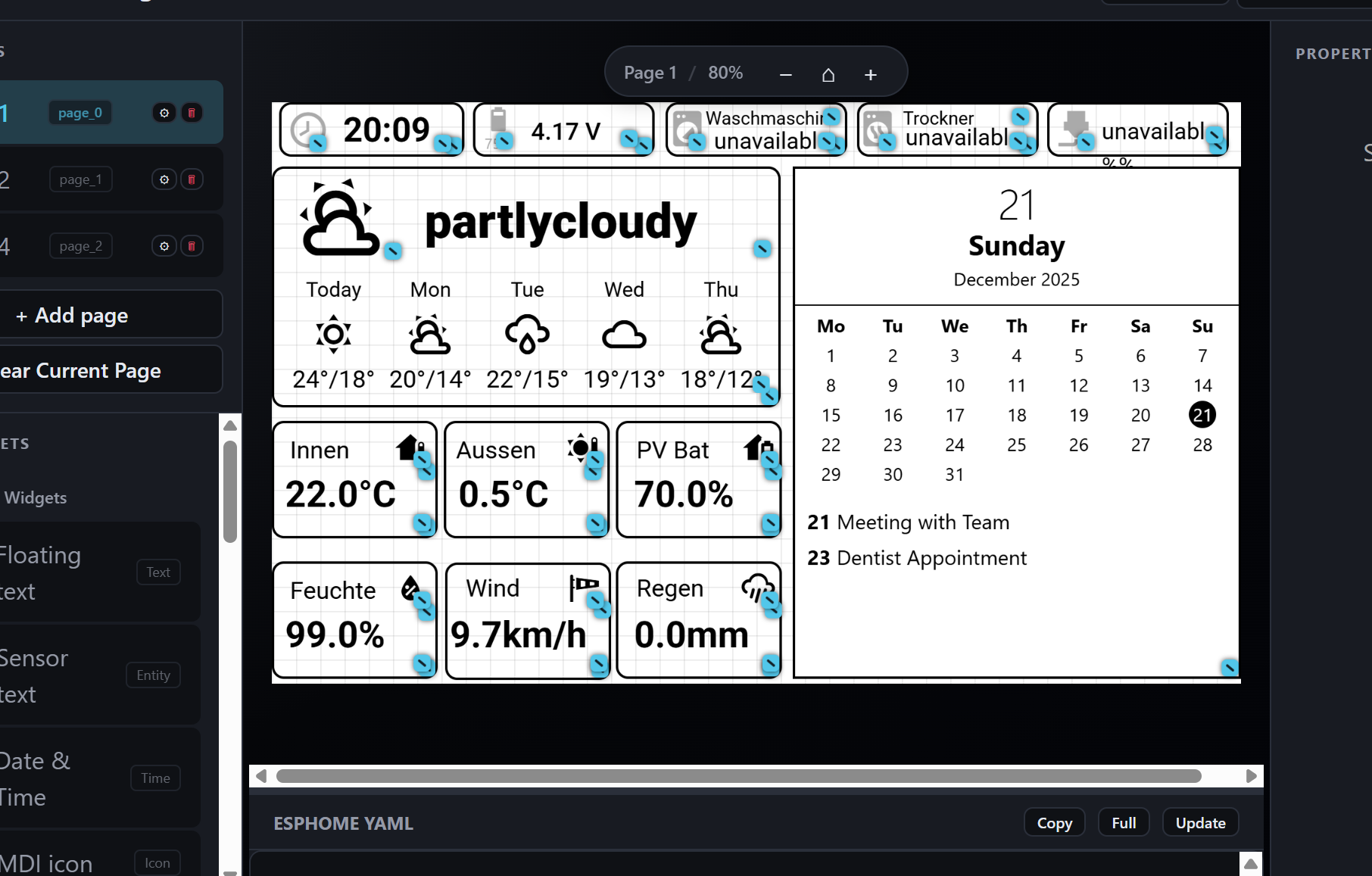Open the page_2 settings gear
The width and height of the screenshot is (1372, 876).
click(x=164, y=246)
